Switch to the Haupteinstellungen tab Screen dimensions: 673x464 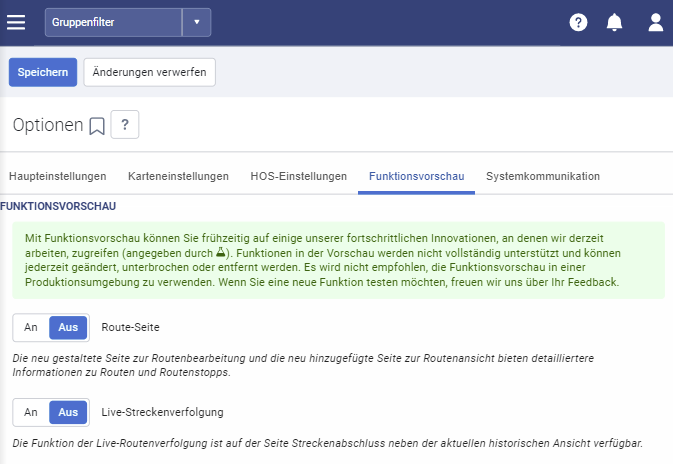coord(58,176)
